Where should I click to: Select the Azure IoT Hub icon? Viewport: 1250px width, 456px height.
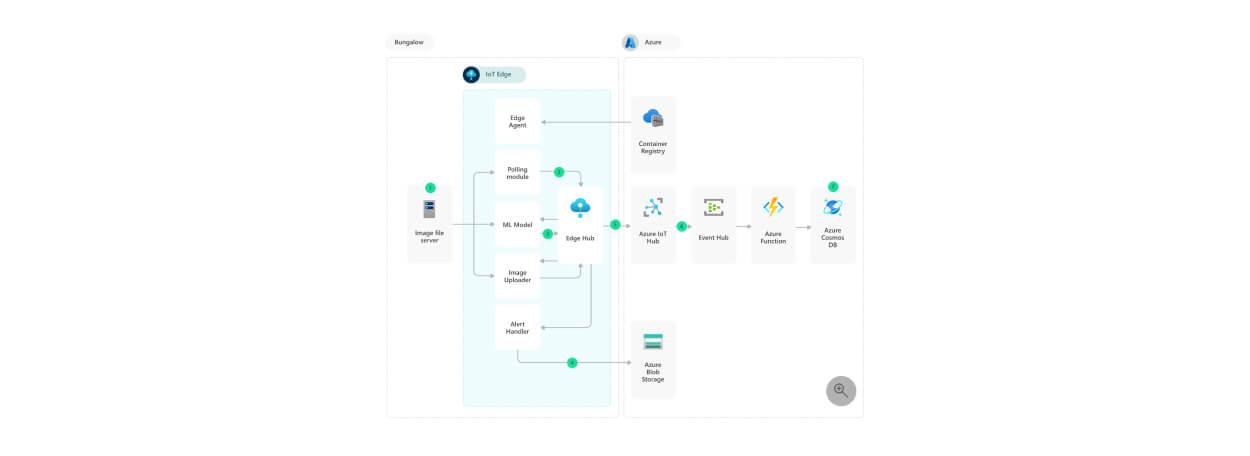[x=653, y=208]
